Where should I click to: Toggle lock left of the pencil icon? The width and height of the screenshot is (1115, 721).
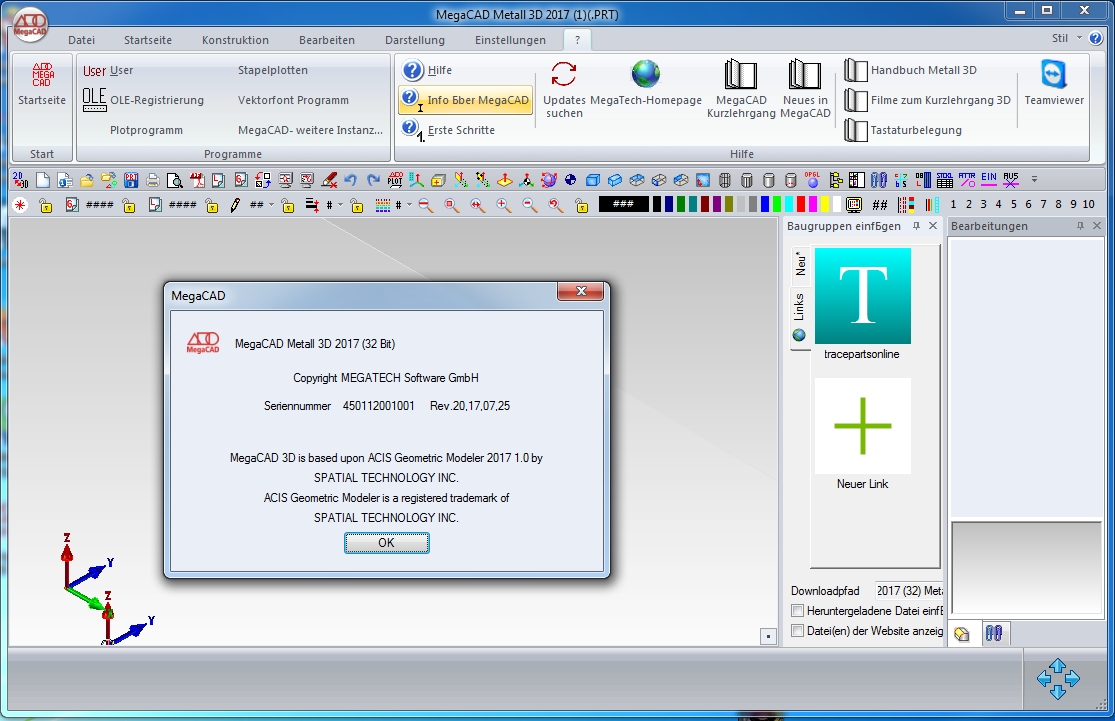coord(211,205)
